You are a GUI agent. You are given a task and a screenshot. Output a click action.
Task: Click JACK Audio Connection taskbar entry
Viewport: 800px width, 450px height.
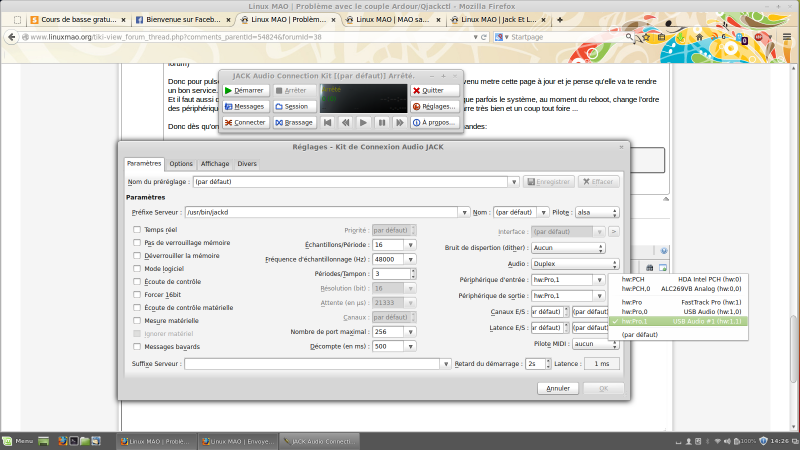(x=319, y=441)
